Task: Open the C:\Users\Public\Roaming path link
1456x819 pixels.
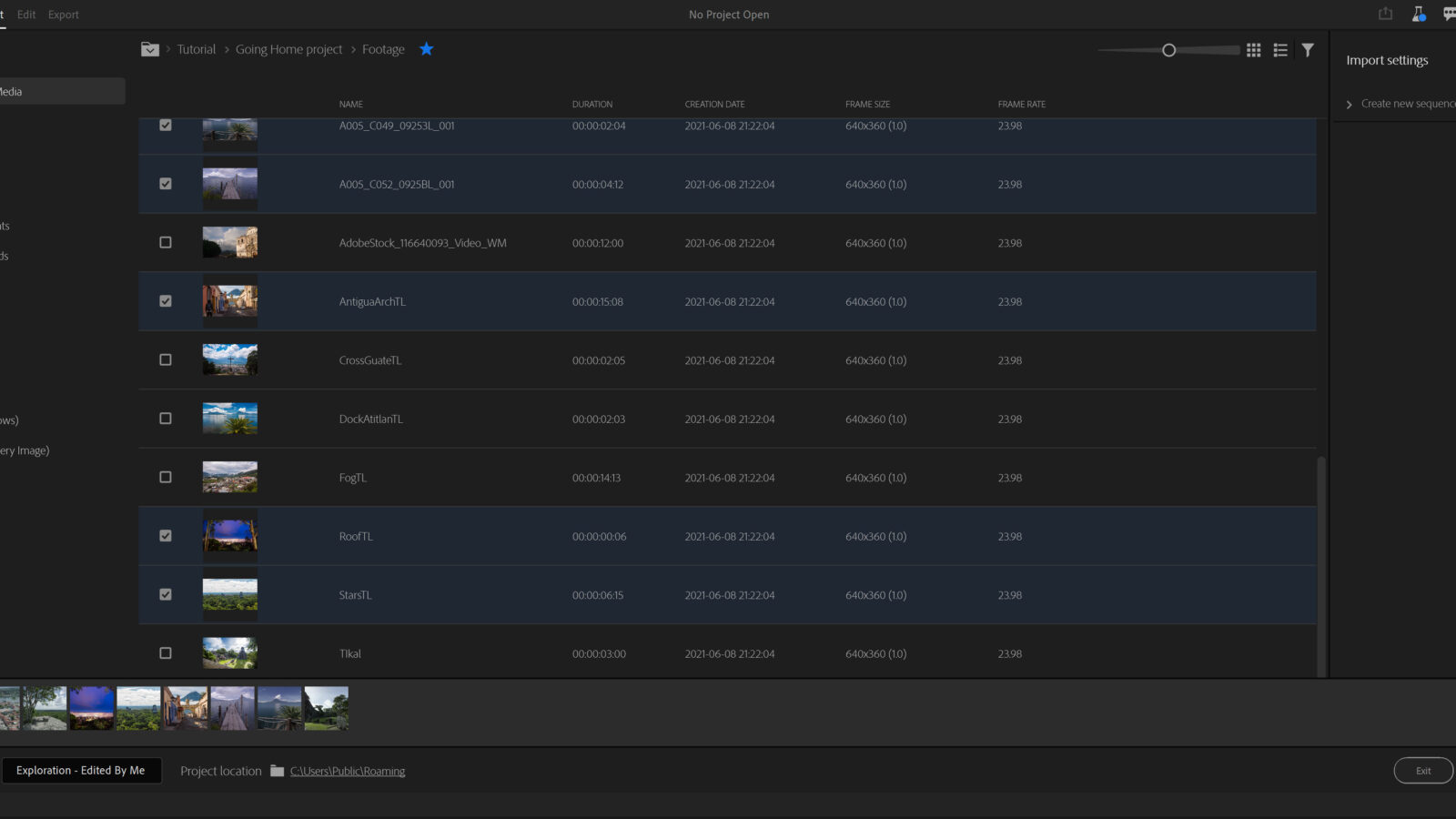Action: [x=348, y=772]
